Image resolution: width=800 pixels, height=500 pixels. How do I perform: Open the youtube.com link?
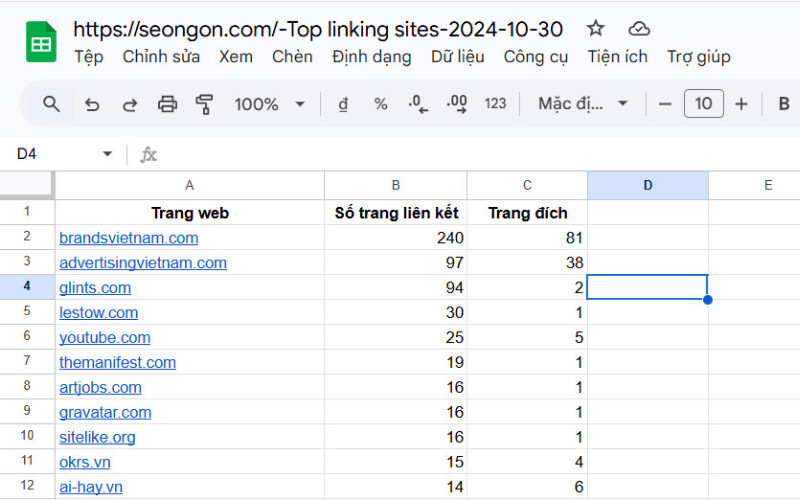105,338
